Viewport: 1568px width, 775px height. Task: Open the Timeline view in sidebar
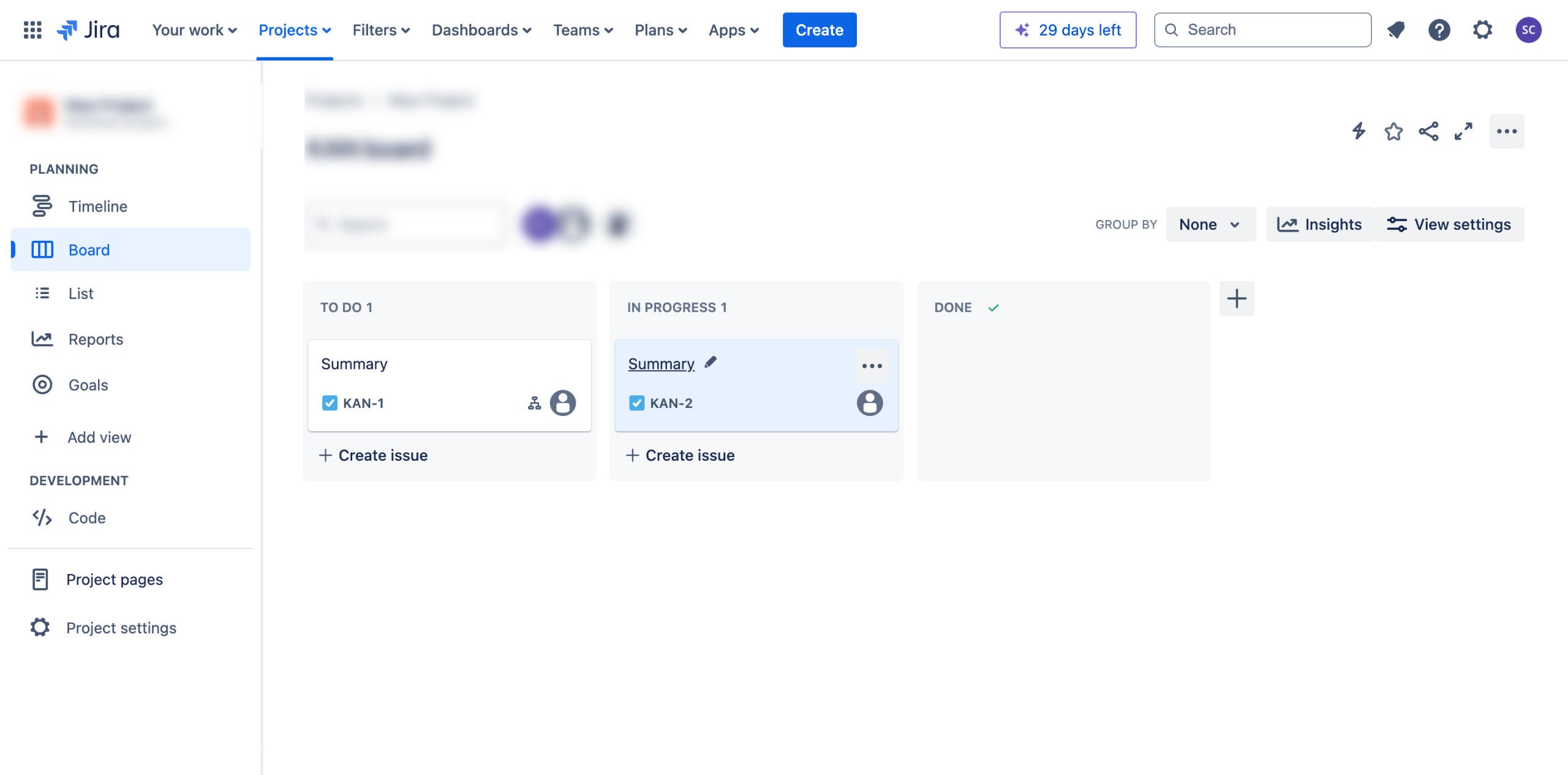click(98, 206)
